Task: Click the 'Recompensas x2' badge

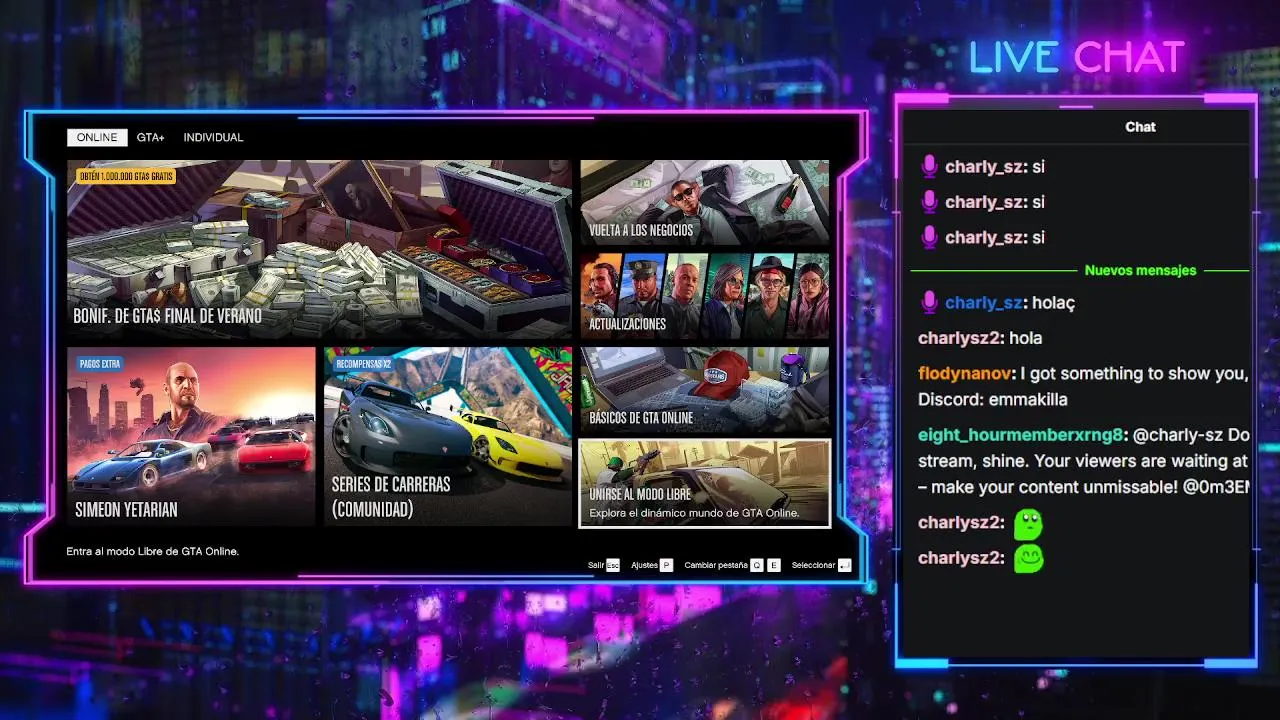Action: click(x=363, y=364)
